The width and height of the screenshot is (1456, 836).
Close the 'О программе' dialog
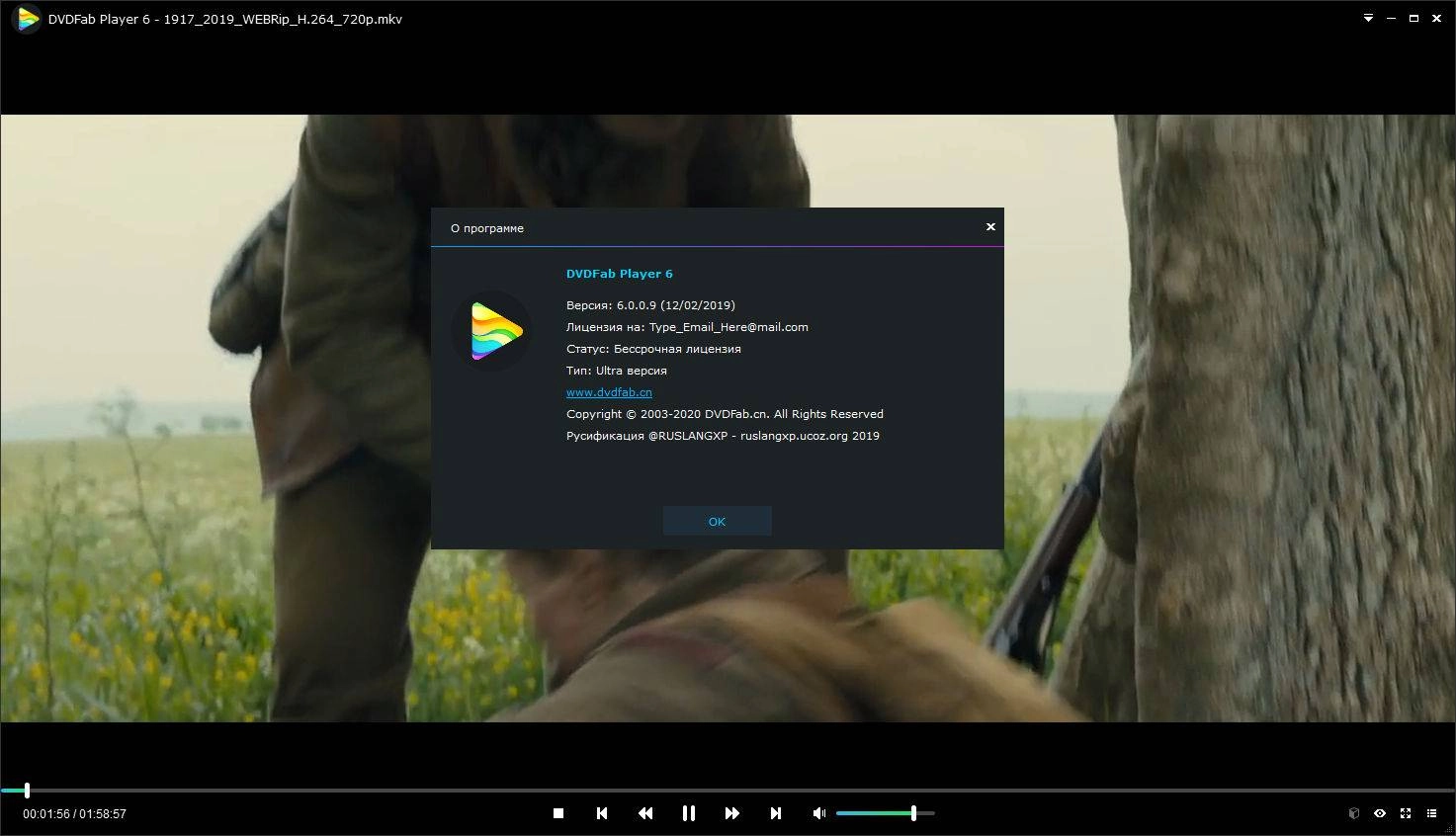click(x=990, y=227)
